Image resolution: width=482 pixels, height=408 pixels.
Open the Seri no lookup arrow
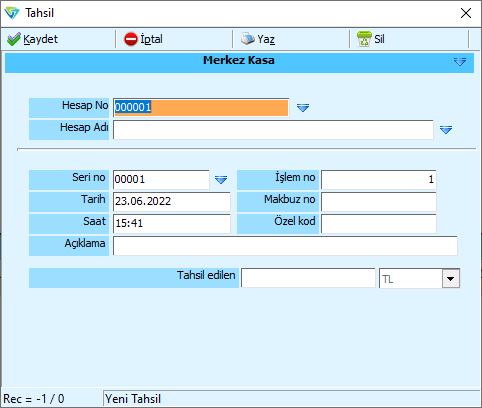coord(221,180)
